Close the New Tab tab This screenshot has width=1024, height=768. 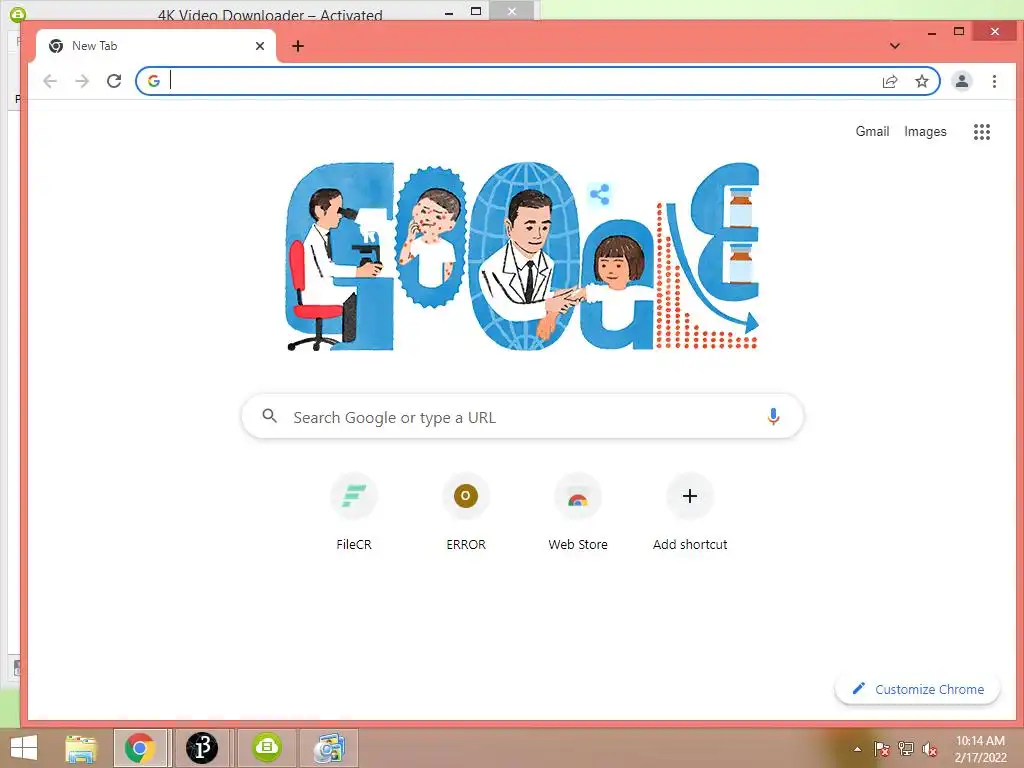pyautogui.click(x=260, y=46)
